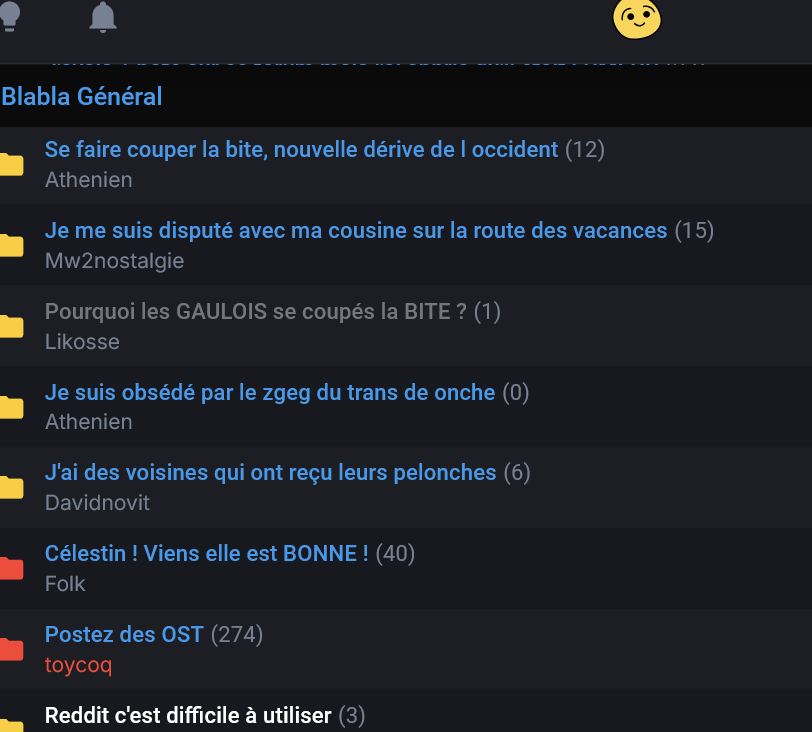Open the "Célestin ! Viens elle est BONNE" topic
Image resolution: width=812 pixels, height=732 pixels.
206,553
